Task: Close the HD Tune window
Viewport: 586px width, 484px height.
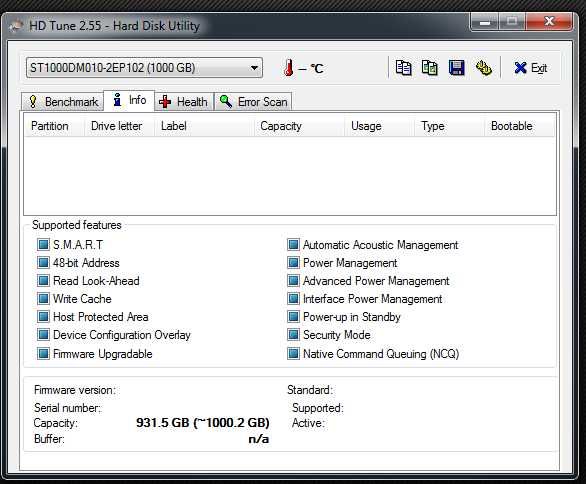Action: pos(549,22)
